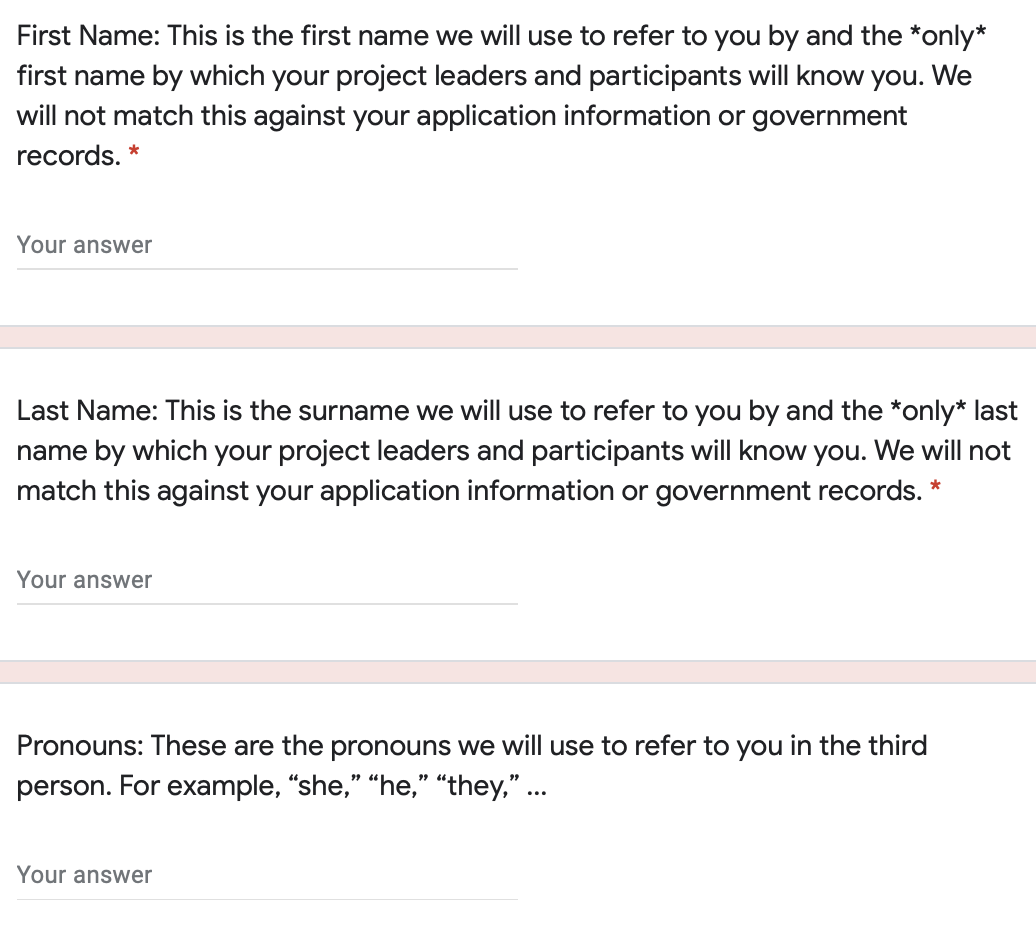Select the "Last Name:" label text
Viewport: 1036px width, 928px height.
87,410
